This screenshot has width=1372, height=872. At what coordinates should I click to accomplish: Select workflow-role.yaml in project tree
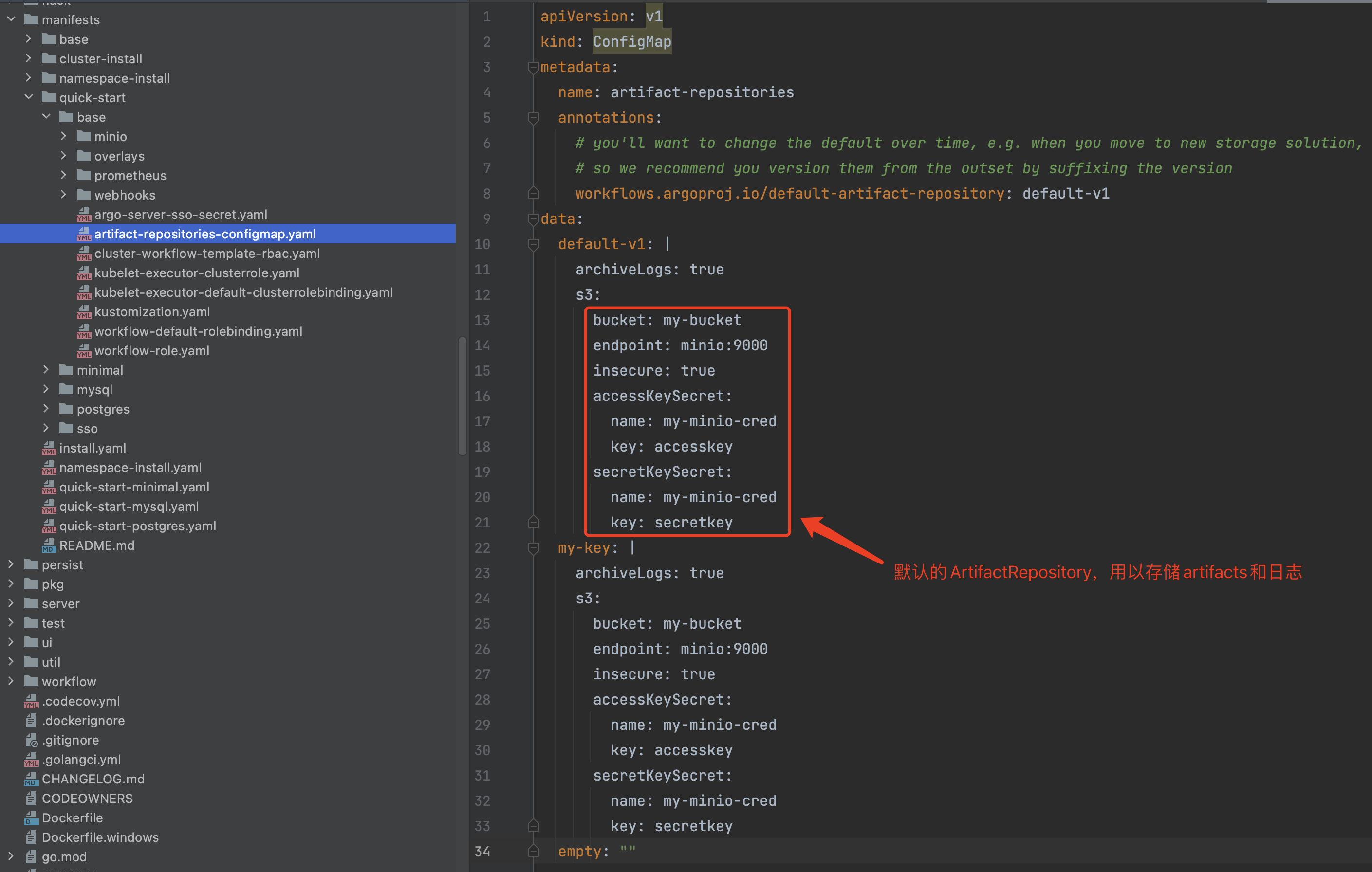[x=151, y=351]
